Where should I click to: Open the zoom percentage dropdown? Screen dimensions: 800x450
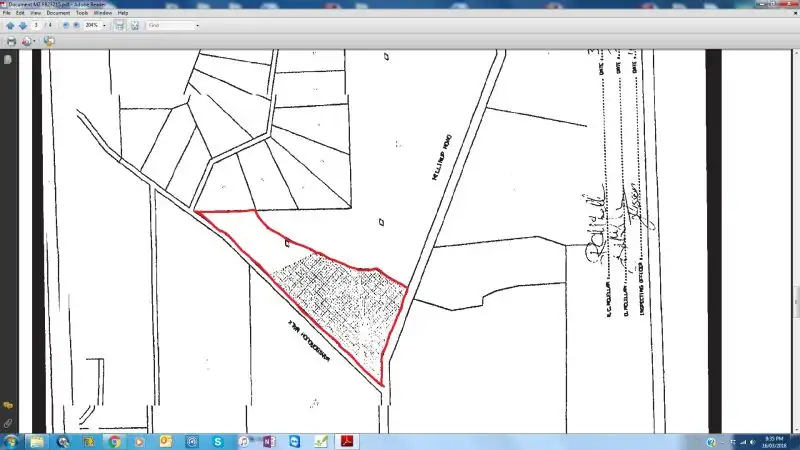point(103,24)
